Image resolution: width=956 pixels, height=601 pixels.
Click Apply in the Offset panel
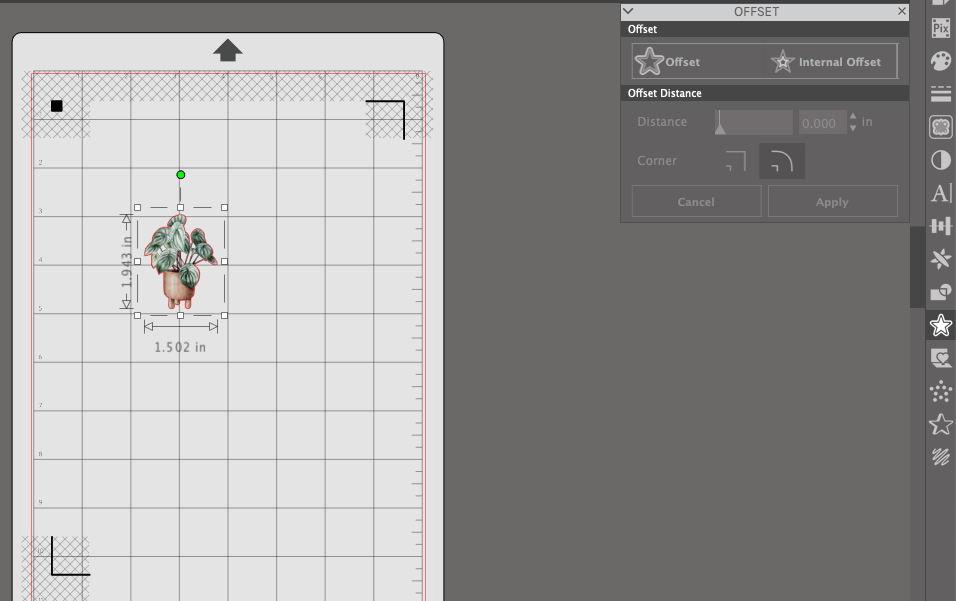pyautogui.click(x=832, y=202)
